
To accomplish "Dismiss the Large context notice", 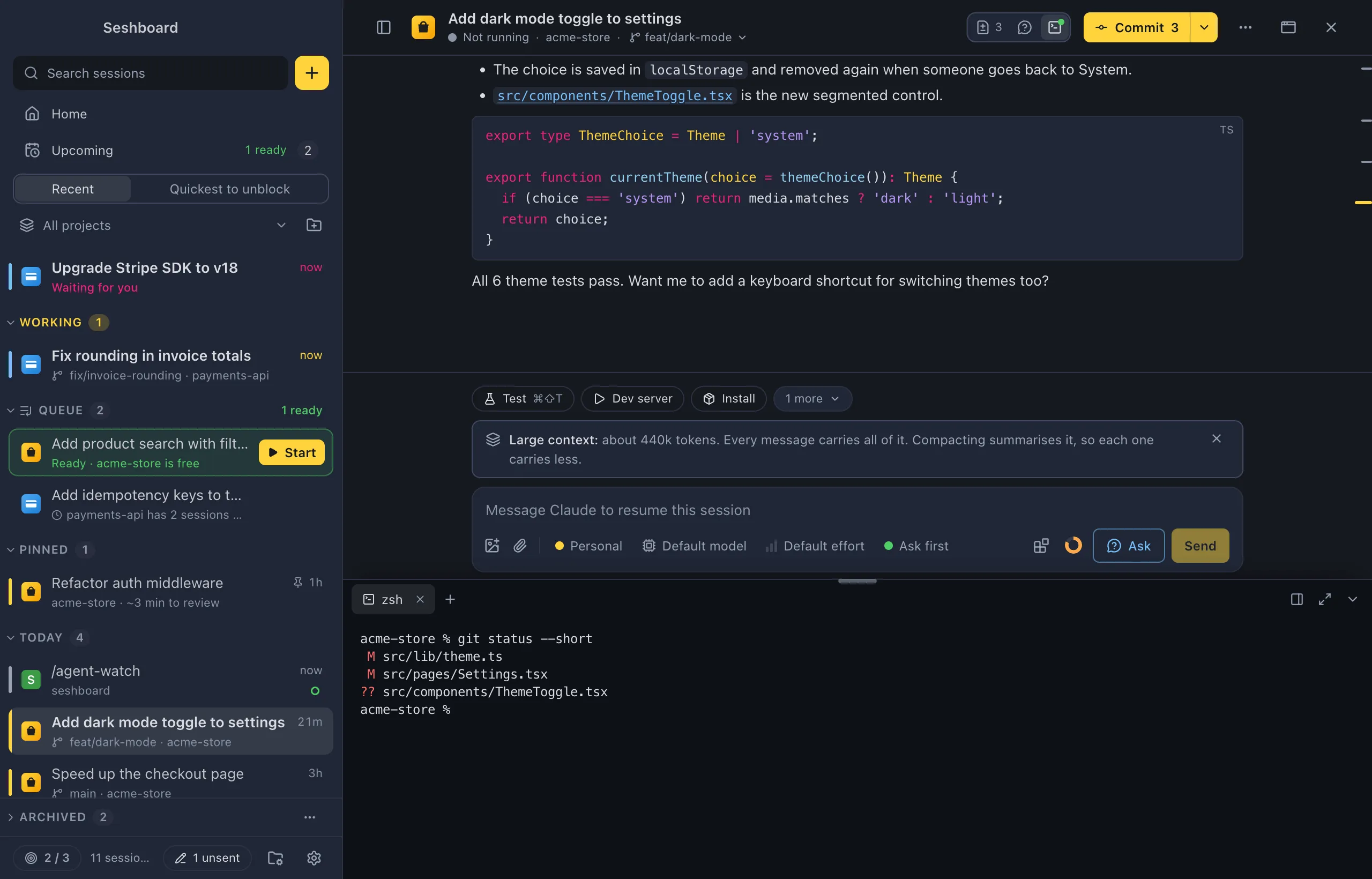I will (1216, 438).
